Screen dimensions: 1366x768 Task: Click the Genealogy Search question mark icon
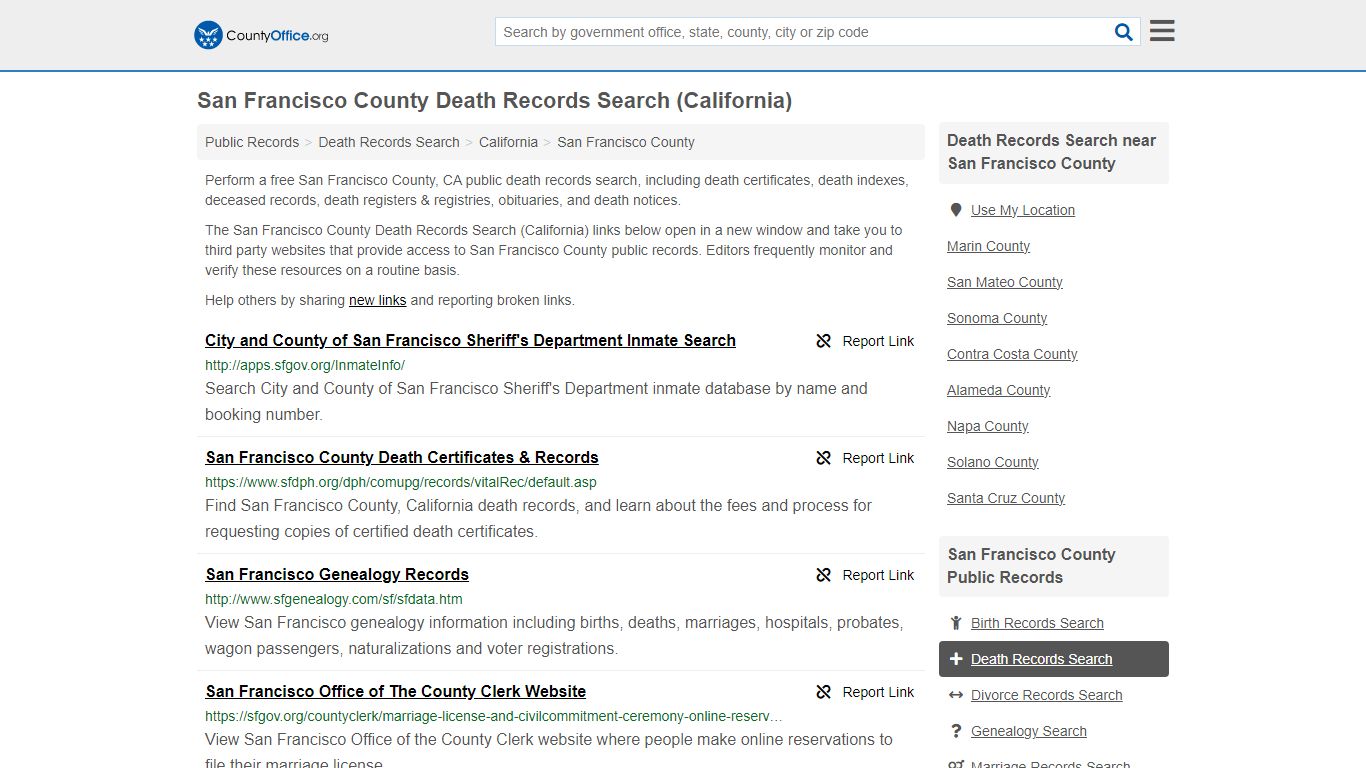click(x=956, y=731)
